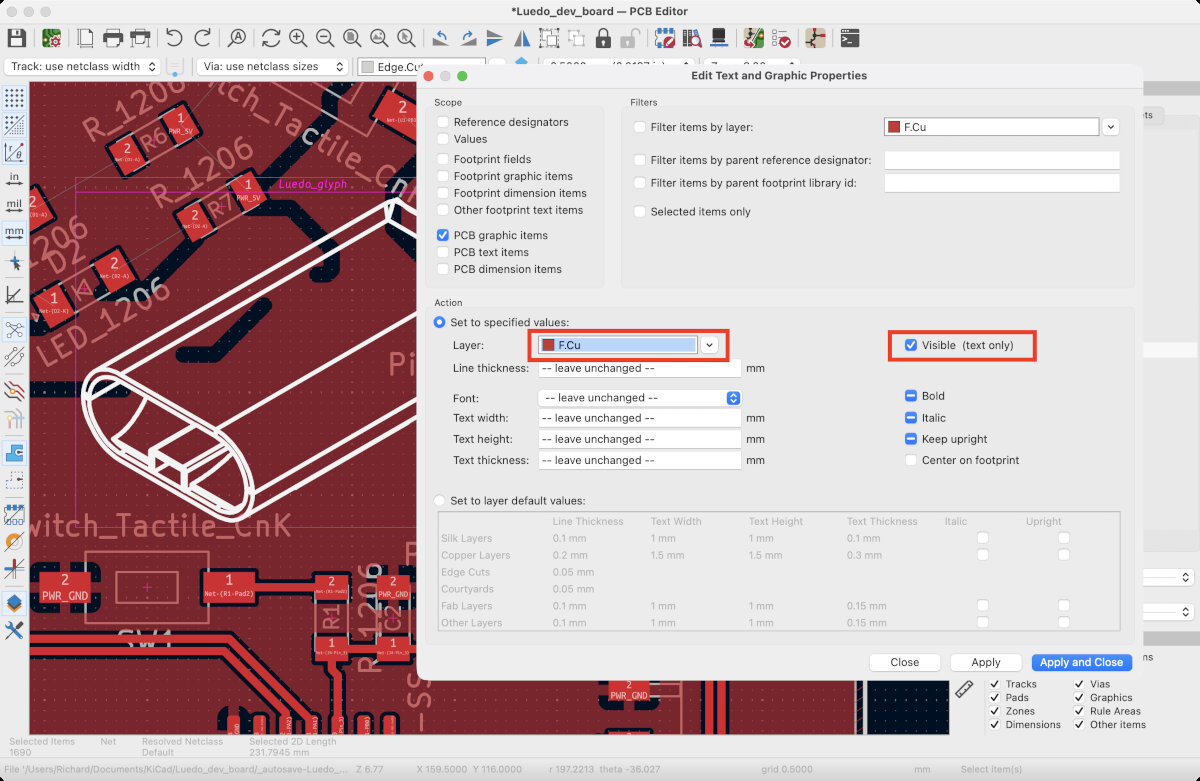Click the Undo arrow in the toolbar
The width and height of the screenshot is (1200, 781).
pos(175,39)
